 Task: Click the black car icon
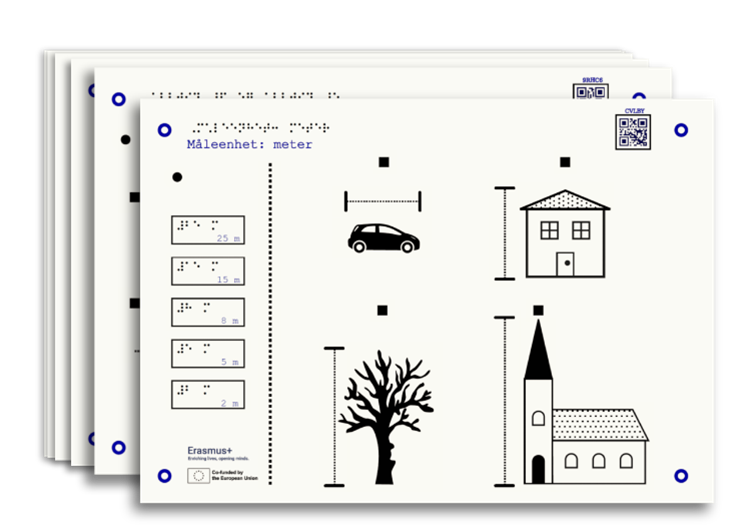click(x=383, y=238)
